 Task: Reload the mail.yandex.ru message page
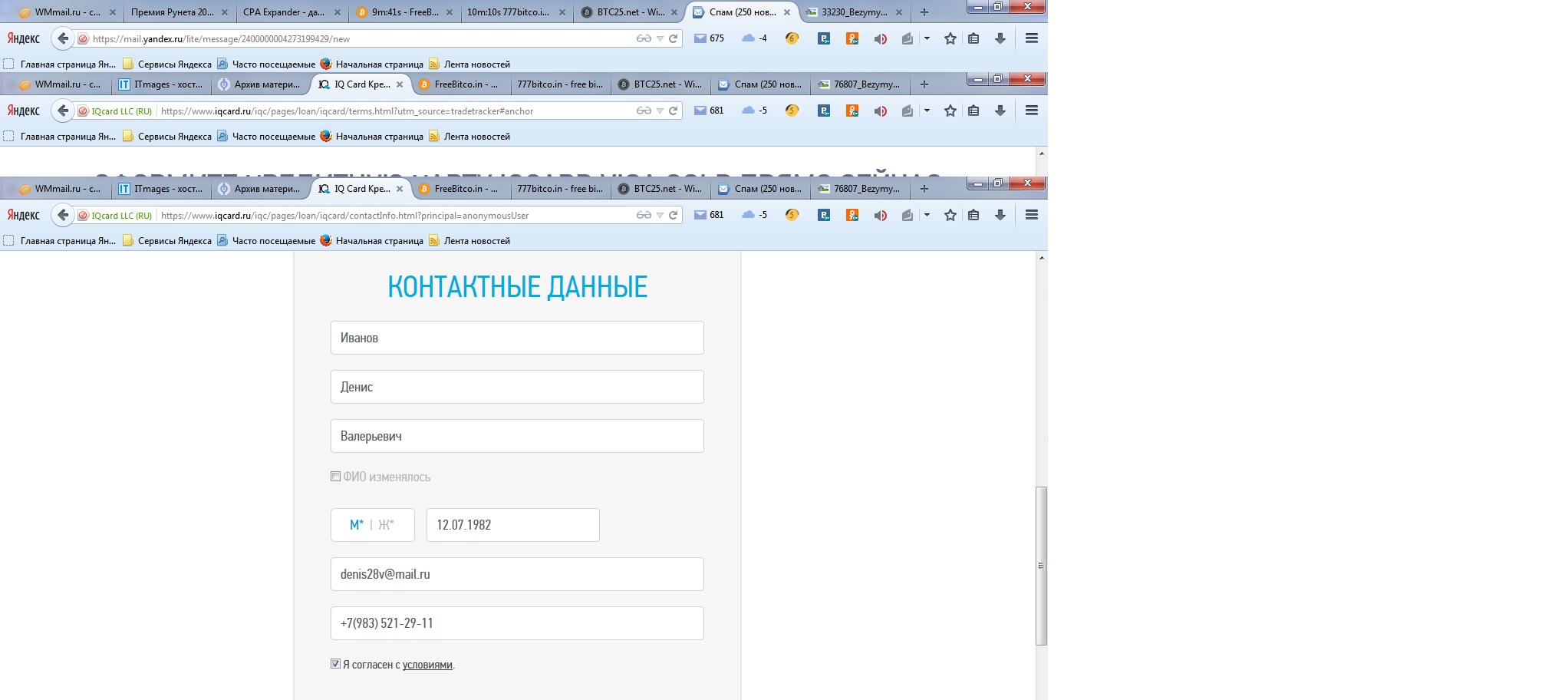point(673,38)
